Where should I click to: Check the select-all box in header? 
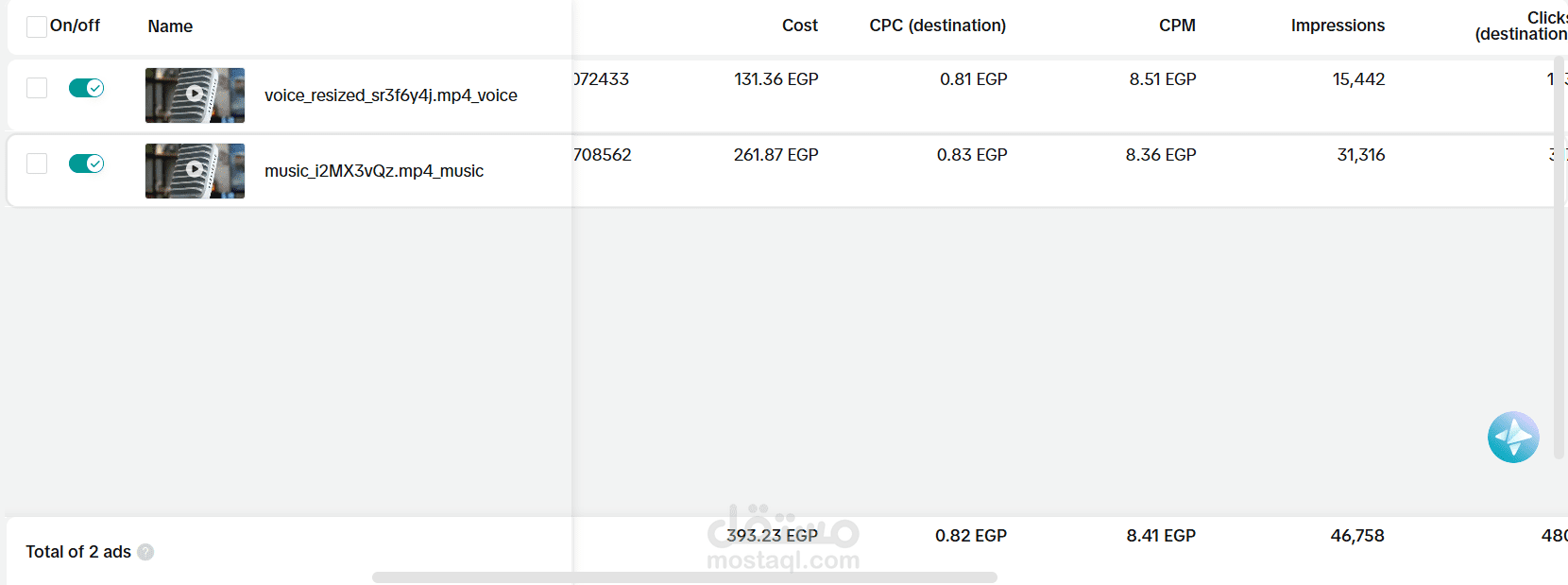37,26
